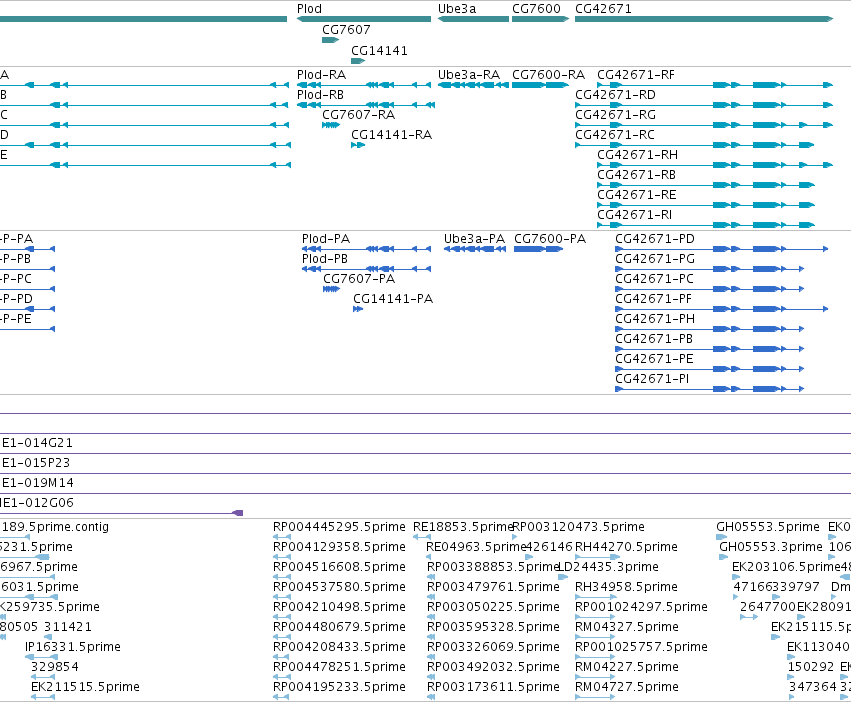Screen dimensions: 851x702
Task: Click transcript Ube3a-RA
Action: (x=469, y=74)
